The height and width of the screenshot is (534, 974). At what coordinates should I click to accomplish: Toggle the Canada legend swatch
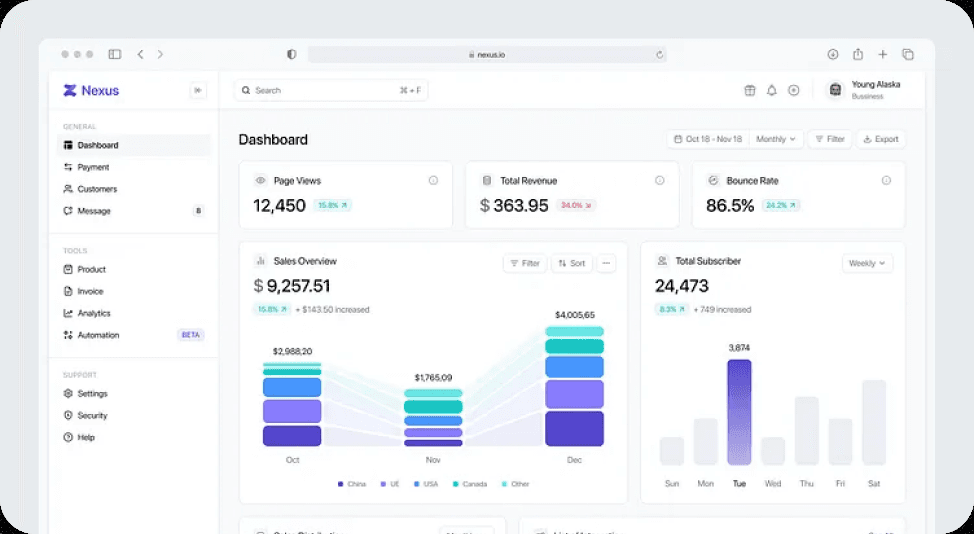click(x=456, y=484)
